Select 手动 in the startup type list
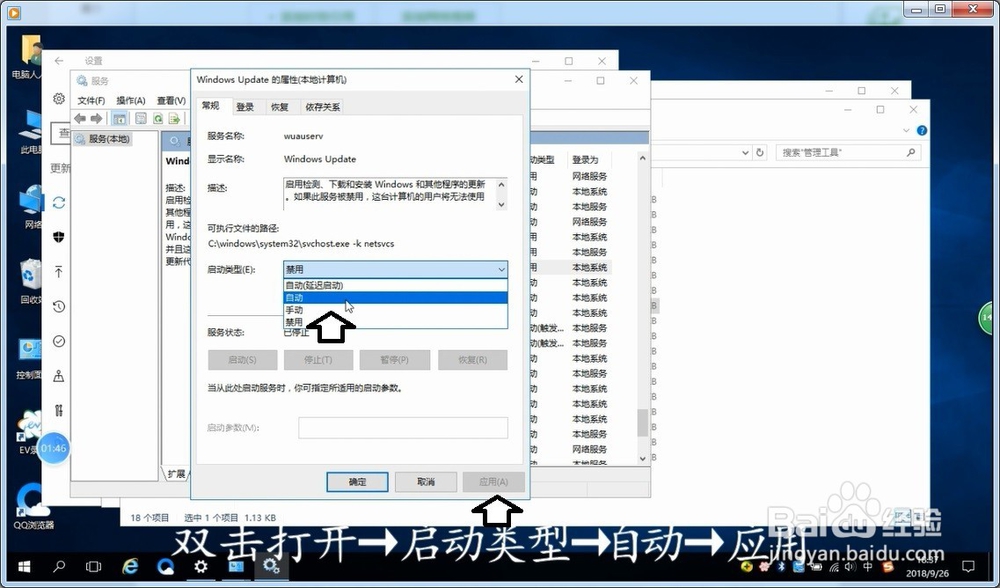Screen dimensions: 1000x588 click(395, 309)
